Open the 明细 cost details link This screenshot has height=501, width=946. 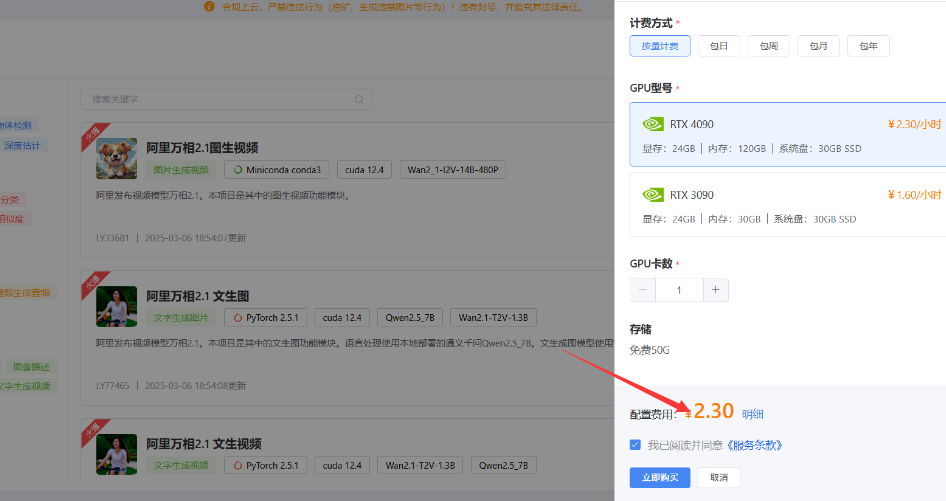753,414
